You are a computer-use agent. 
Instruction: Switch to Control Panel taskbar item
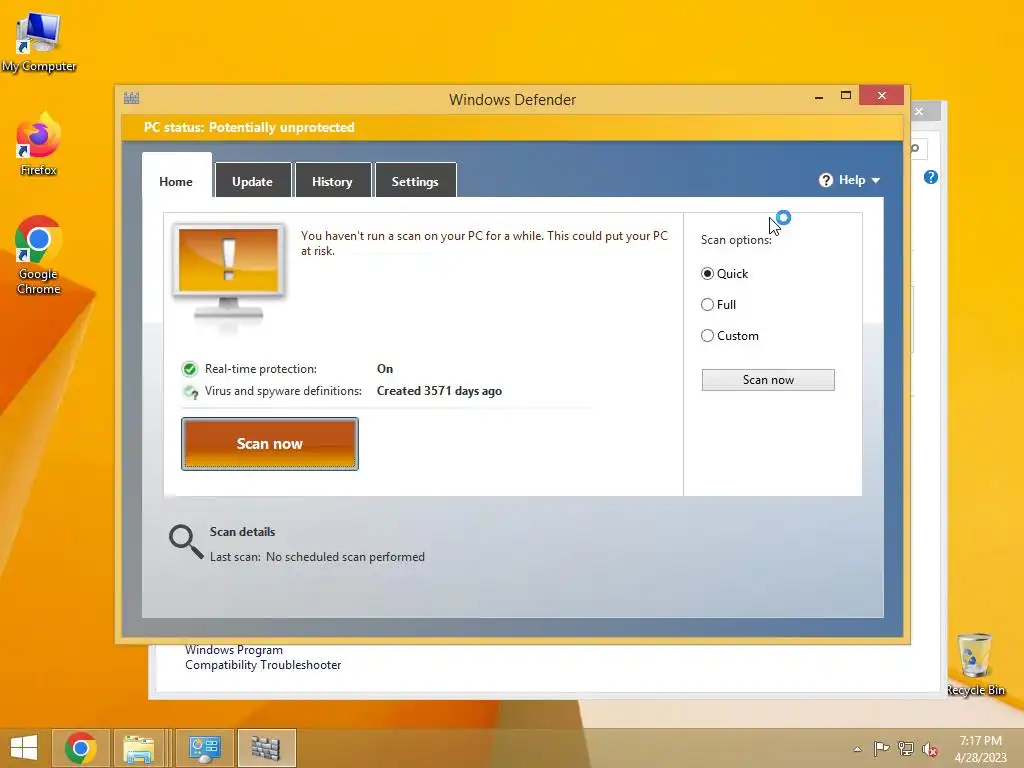(x=204, y=748)
